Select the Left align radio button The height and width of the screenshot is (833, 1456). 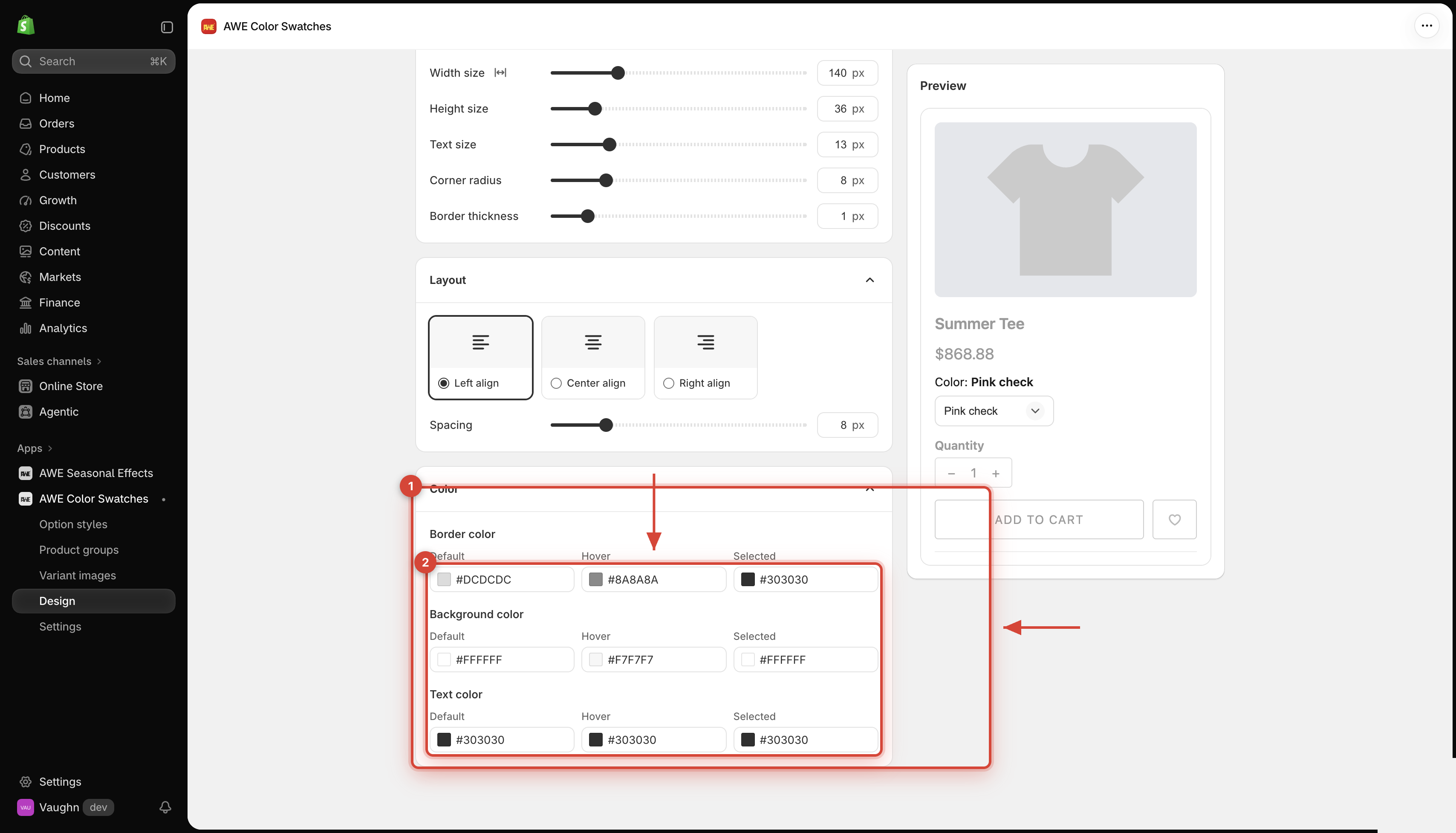click(x=443, y=383)
